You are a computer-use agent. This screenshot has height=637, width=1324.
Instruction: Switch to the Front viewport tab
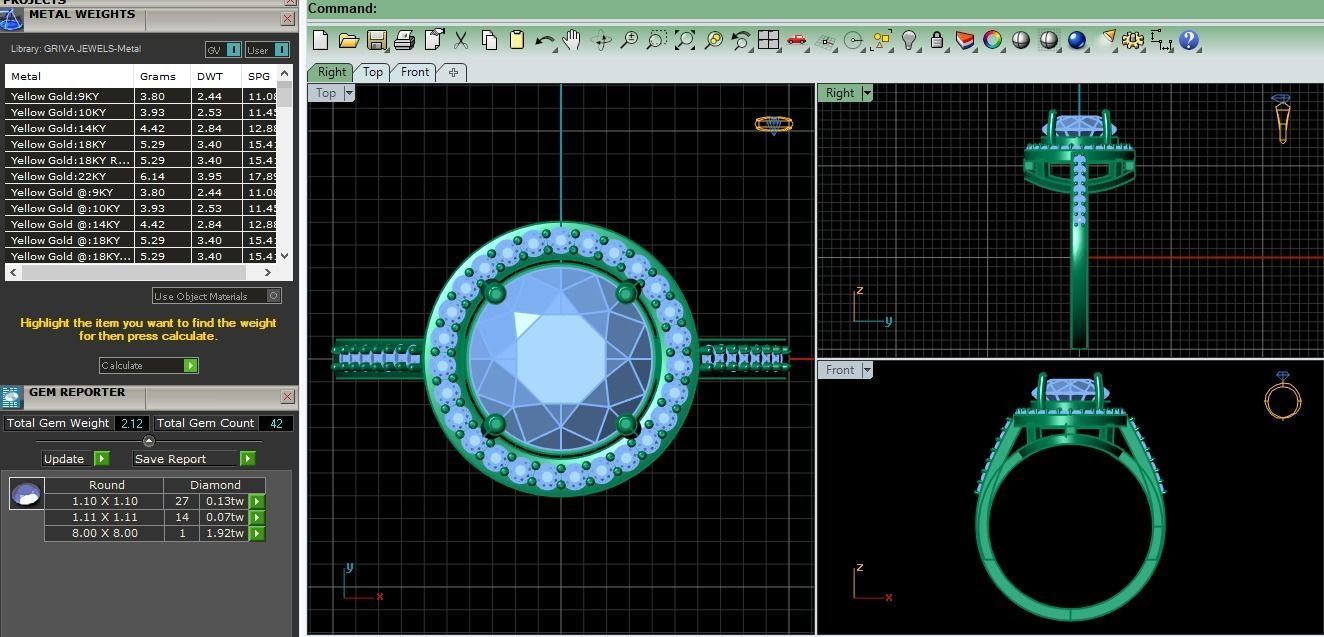click(415, 72)
